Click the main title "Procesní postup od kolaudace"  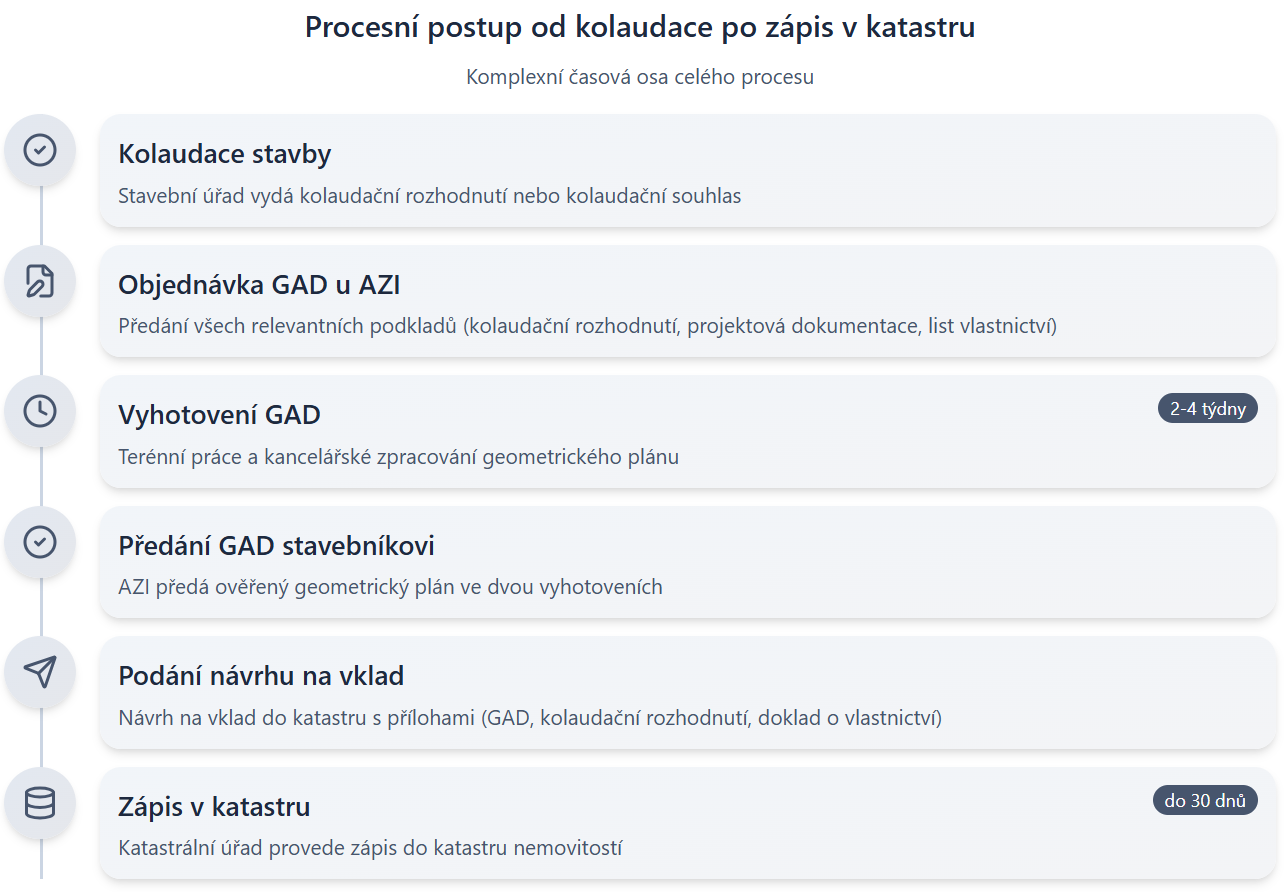640,28
